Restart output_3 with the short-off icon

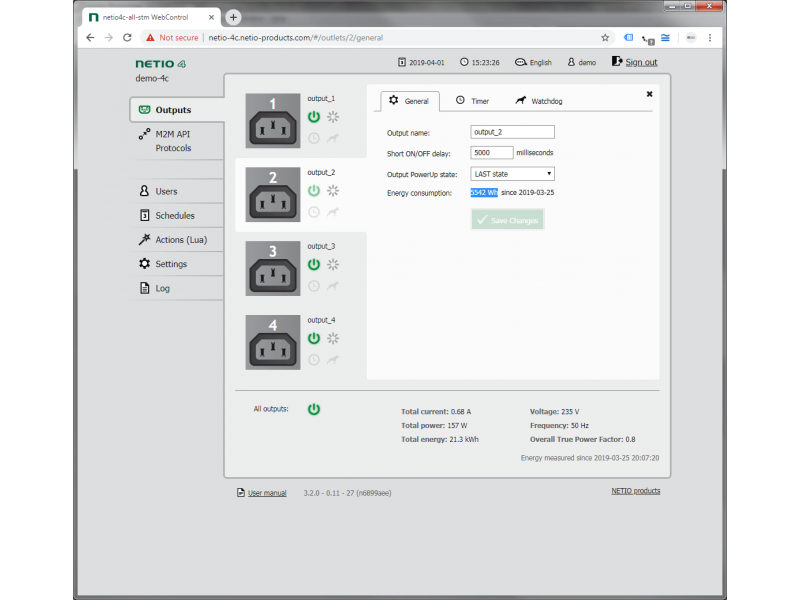[x=333, y=264]
